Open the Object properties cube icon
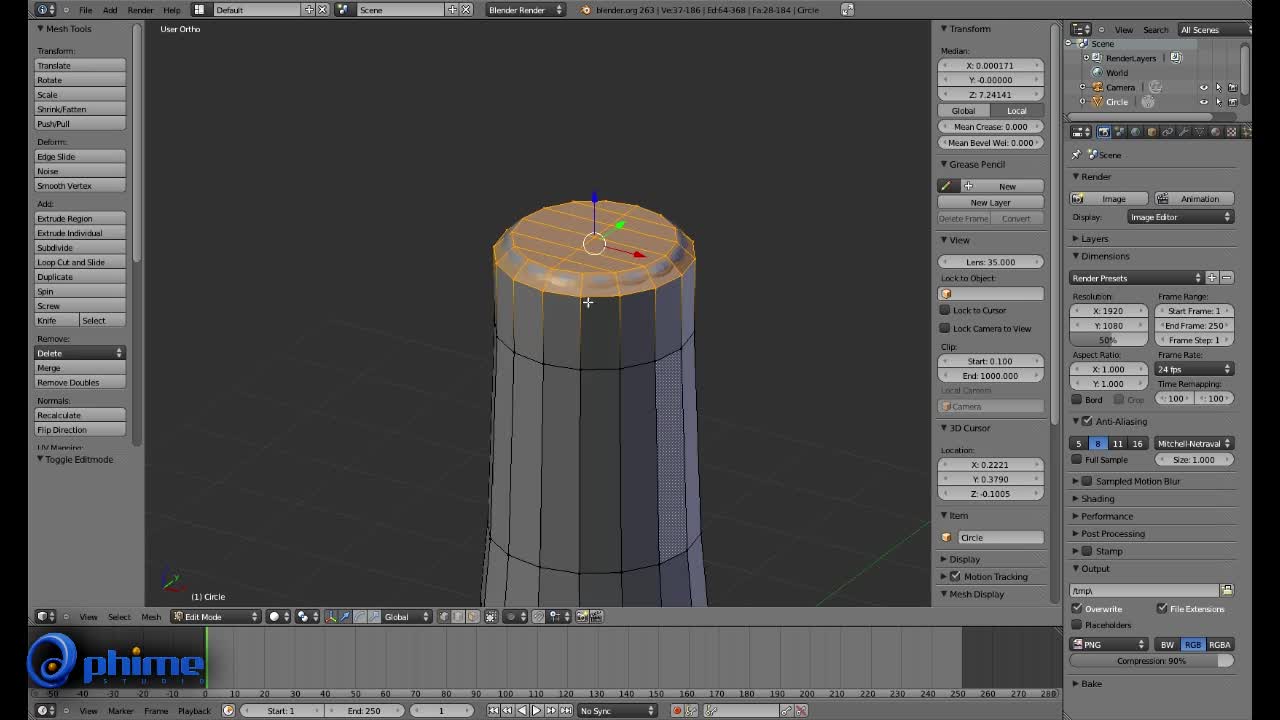Image resolution: width=1280 pixels, height=720 pixels. pos(1151,132)
